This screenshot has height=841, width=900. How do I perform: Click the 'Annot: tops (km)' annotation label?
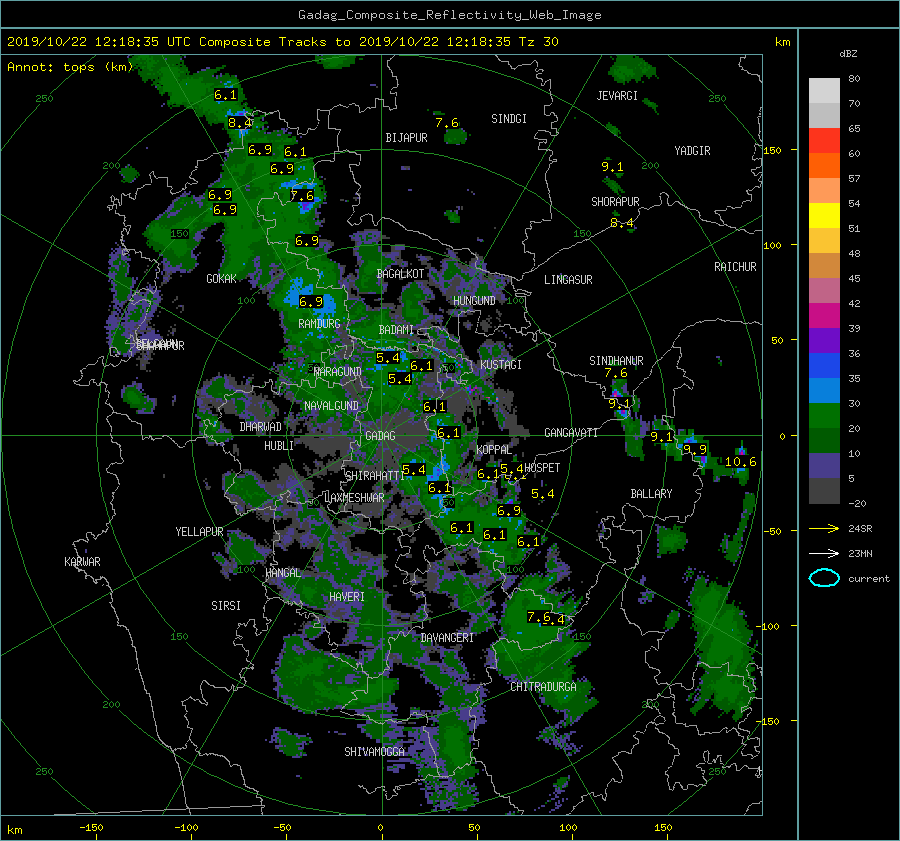coord(70,67)
